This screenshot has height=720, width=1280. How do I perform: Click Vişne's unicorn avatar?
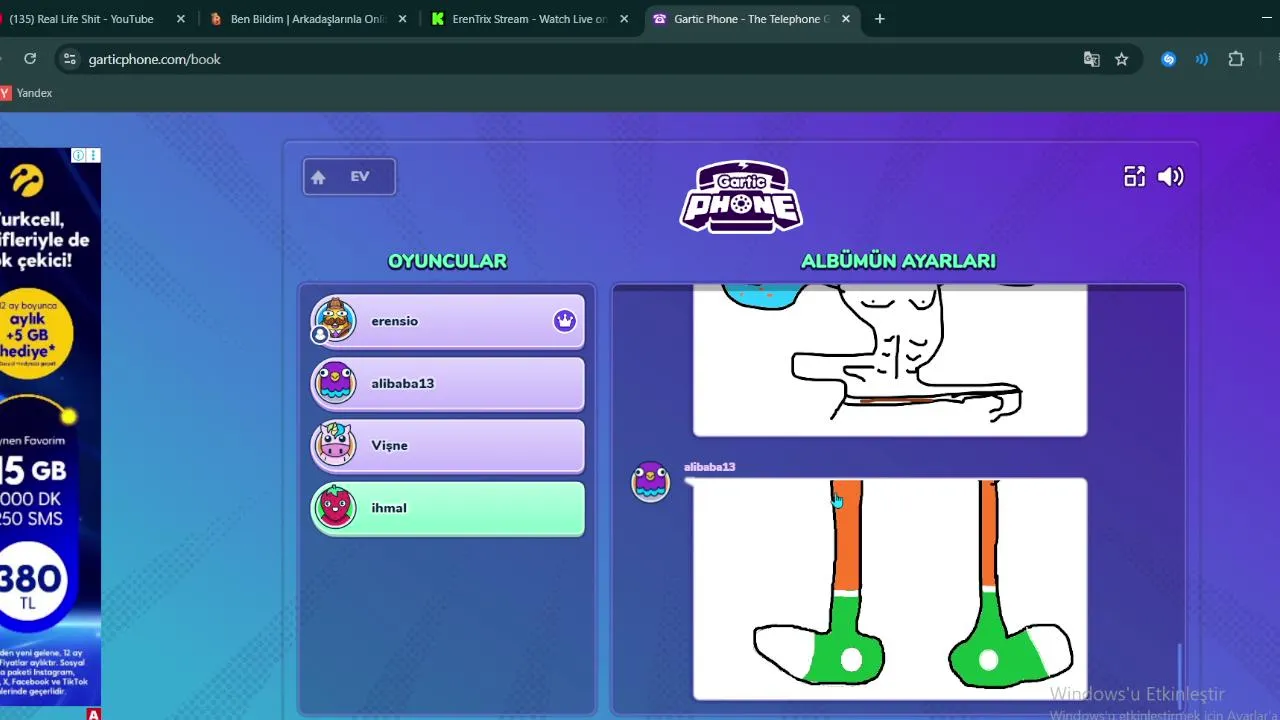(335, 445)
